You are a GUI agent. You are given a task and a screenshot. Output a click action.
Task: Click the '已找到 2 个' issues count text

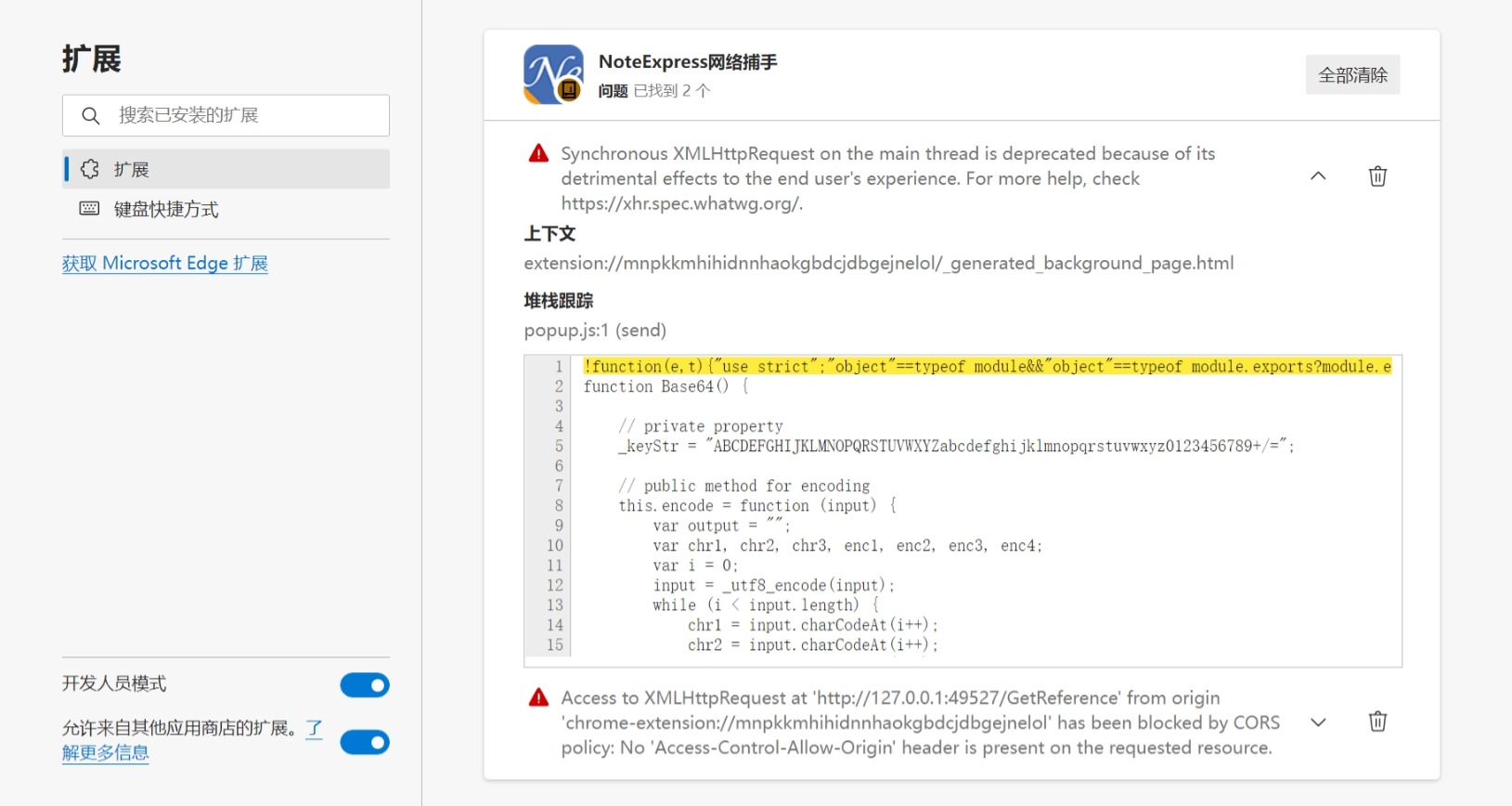click(x=672, y=91)
